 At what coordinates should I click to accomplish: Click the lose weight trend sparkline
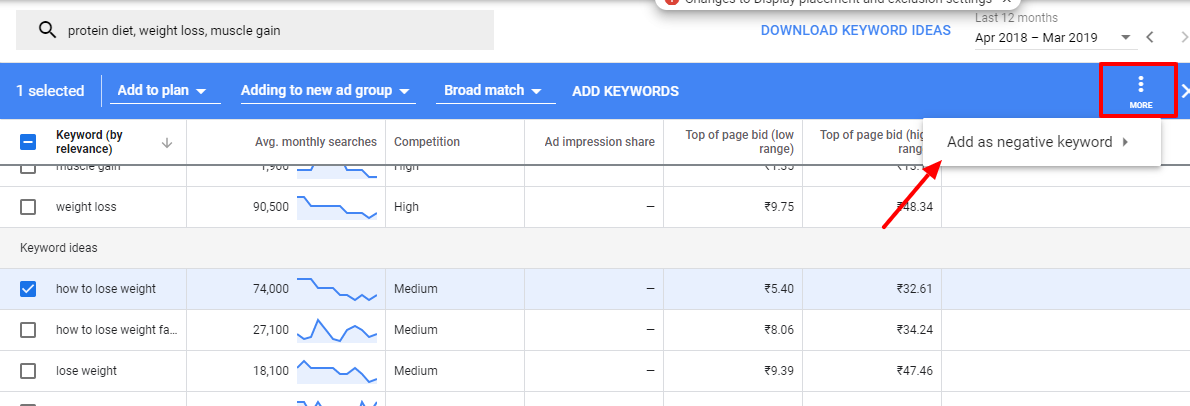(x=337, y=370)
